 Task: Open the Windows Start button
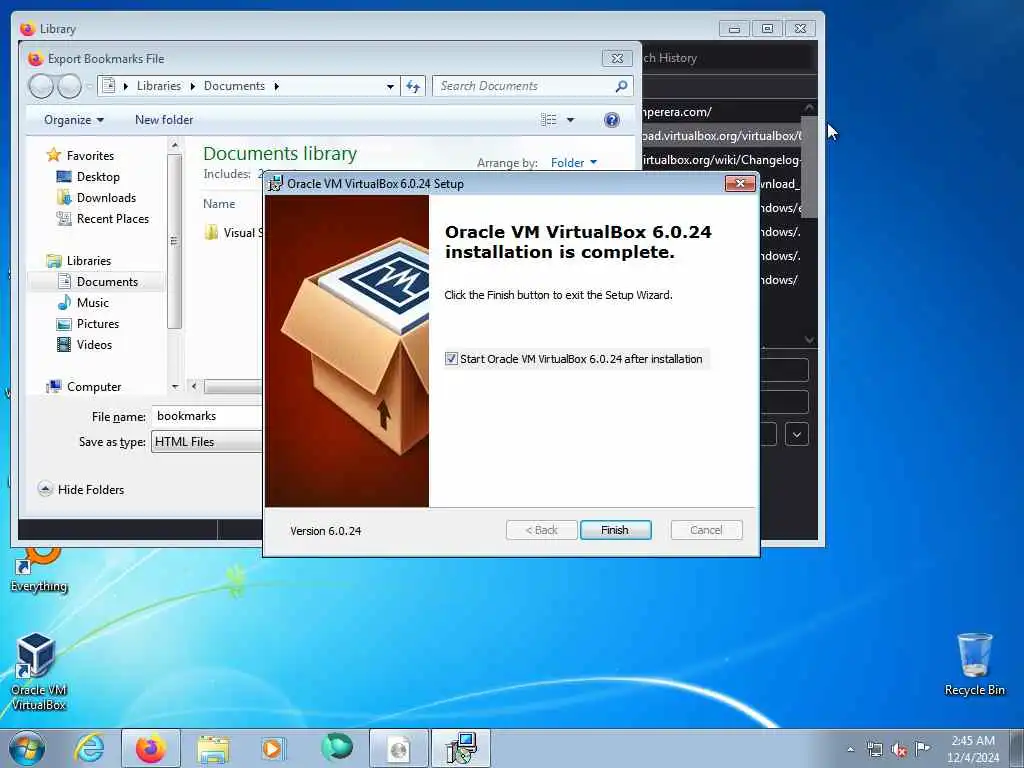click(x=27, y=748)
